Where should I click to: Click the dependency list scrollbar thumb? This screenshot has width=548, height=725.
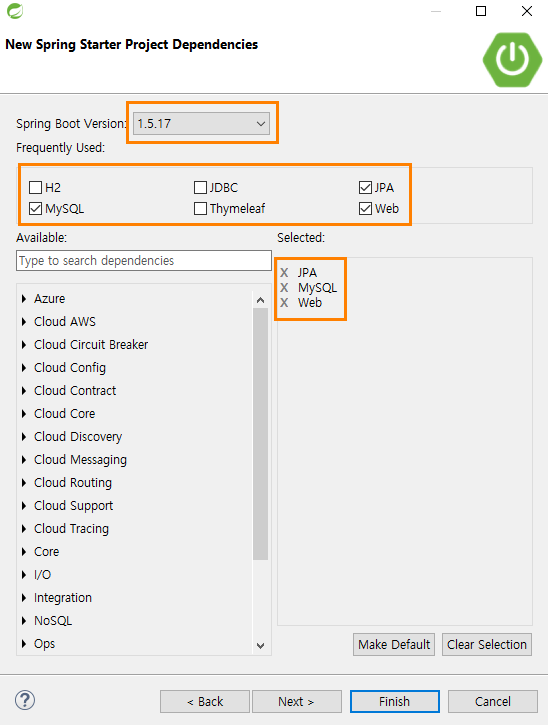(260, 434)
